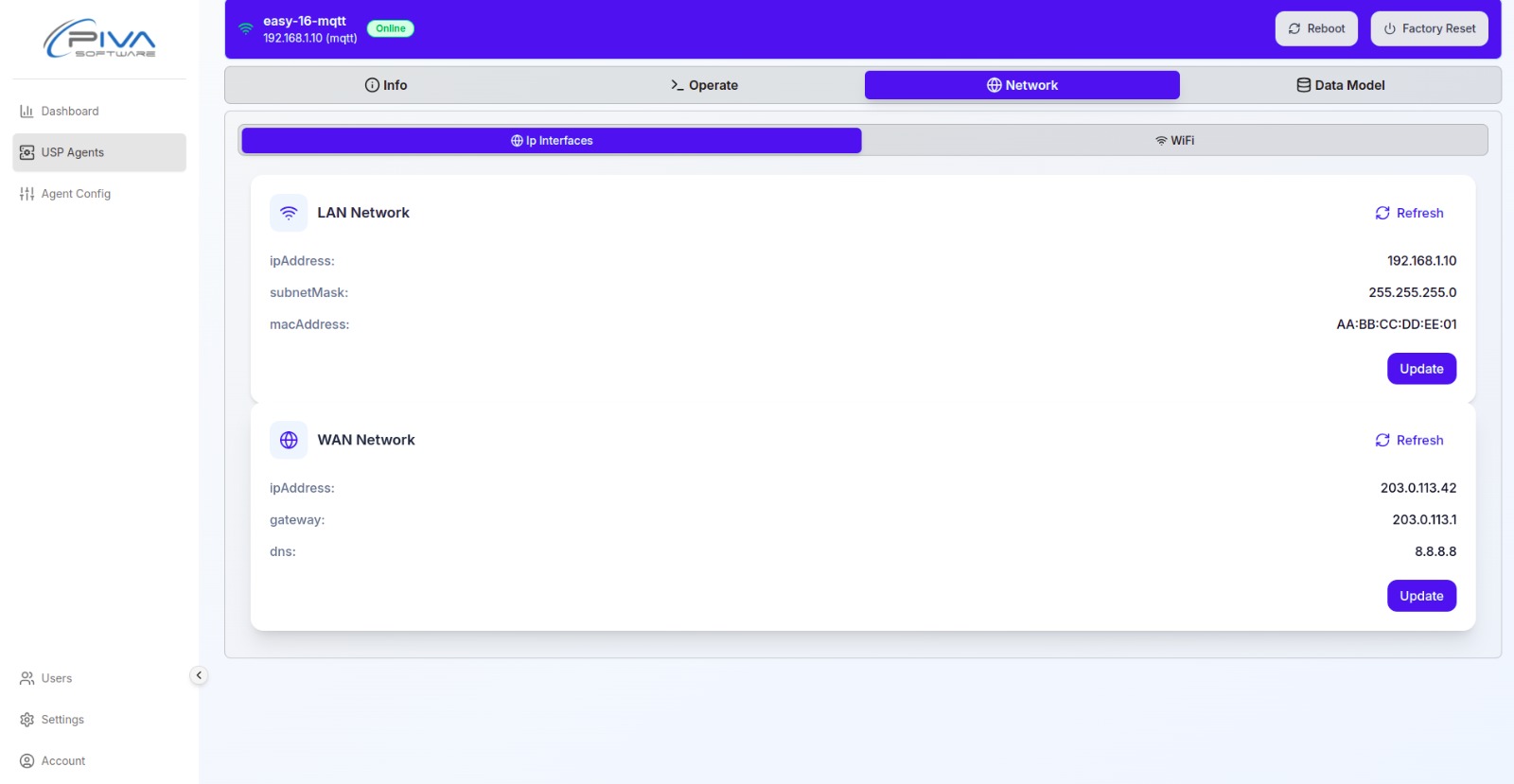The width and height of the screenshot is (1514, 784).
Task: Switch to the Operate tab
Action: 704,85
